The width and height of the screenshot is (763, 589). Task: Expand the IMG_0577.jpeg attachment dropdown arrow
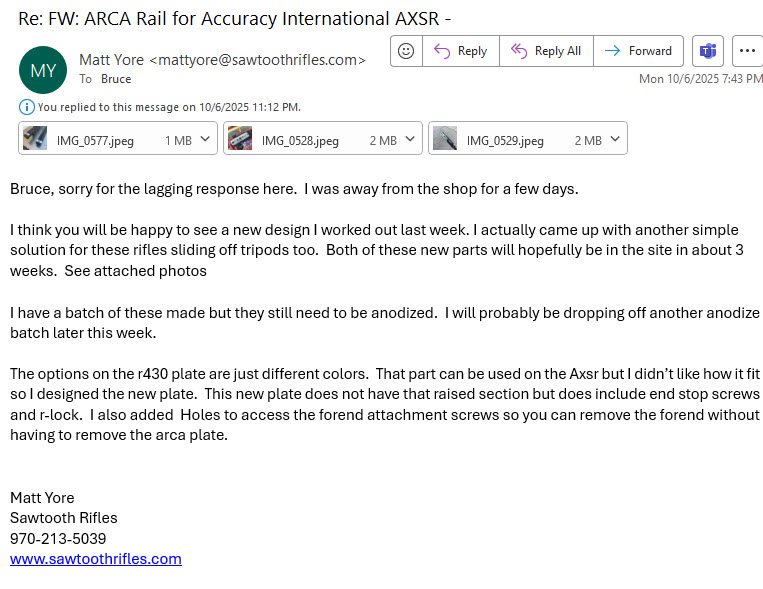coord(205,140)
